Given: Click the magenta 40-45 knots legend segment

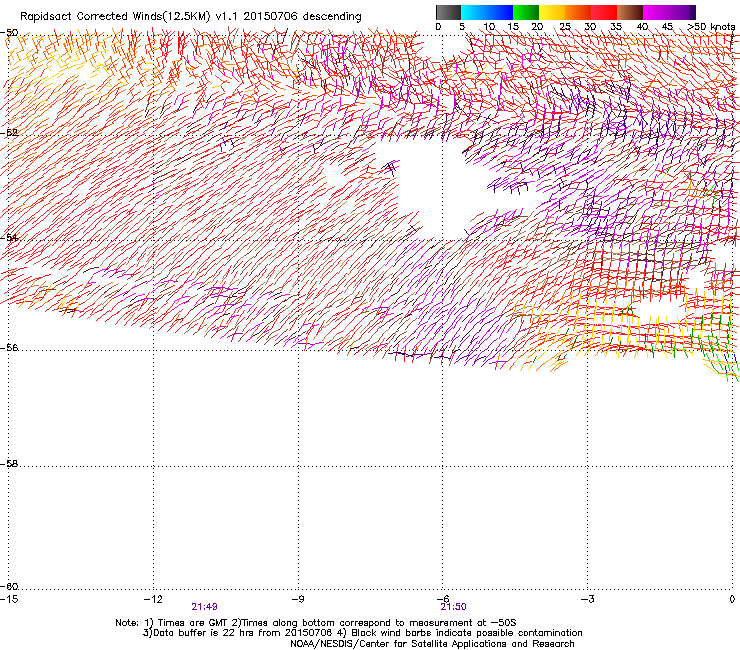Looking at the screenshot, I should [656, 12].
